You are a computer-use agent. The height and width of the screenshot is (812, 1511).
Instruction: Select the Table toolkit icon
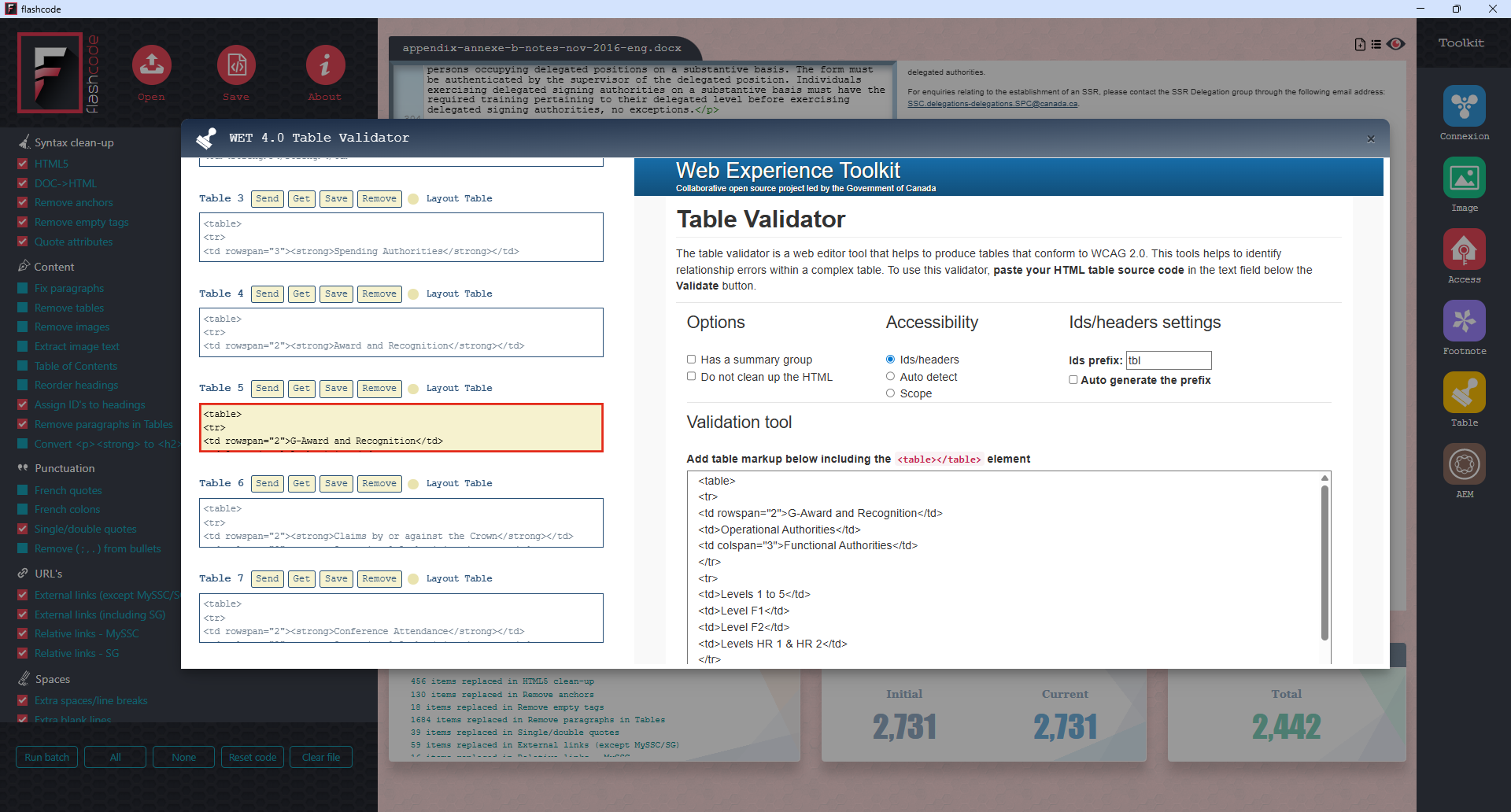point(1464,393)
